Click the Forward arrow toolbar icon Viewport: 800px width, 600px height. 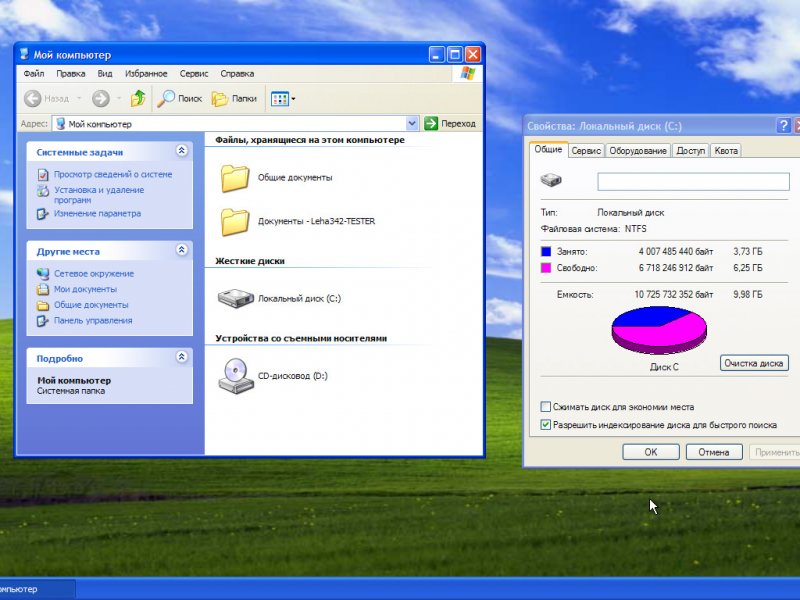(101, 98)
